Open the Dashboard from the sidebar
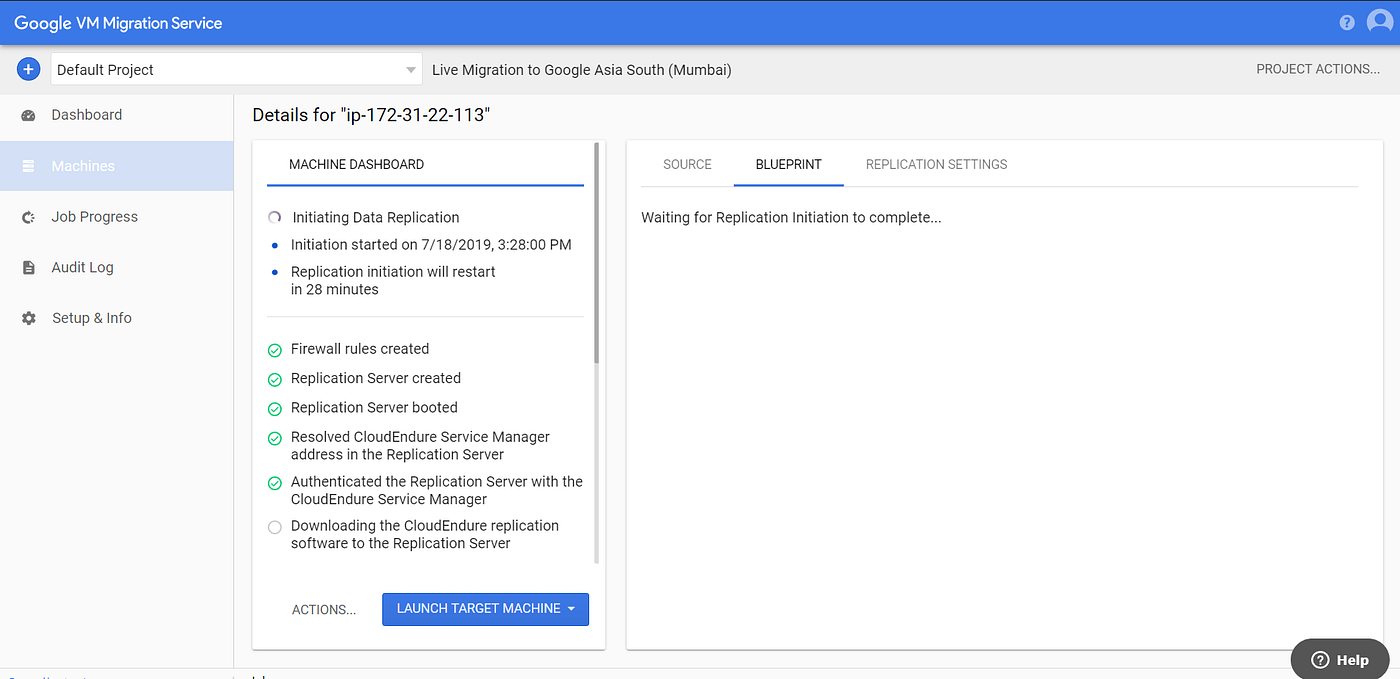1400x679 pixels. pos(86,114)
